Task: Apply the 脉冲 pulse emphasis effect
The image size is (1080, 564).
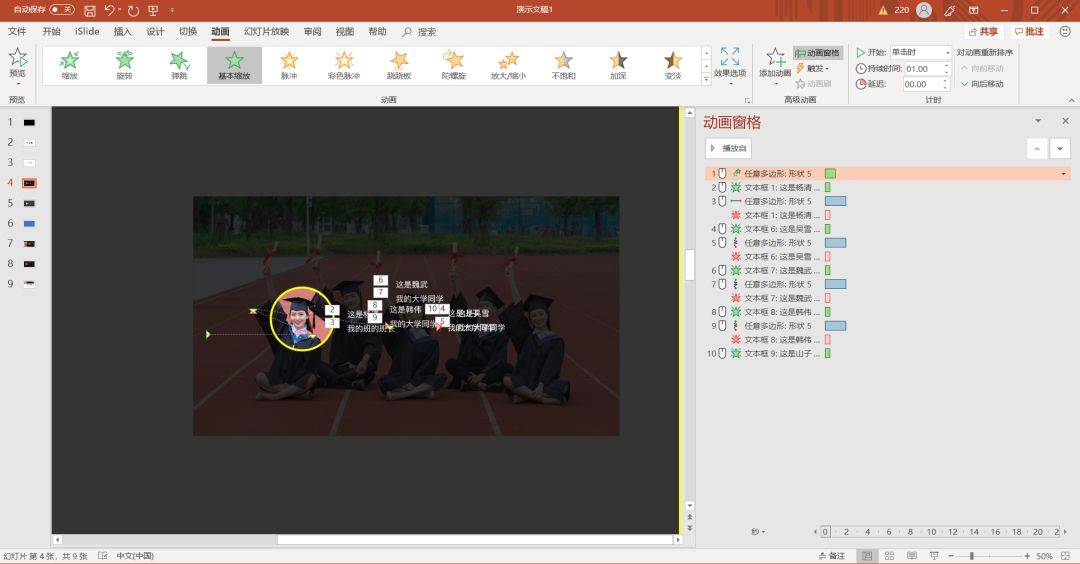Action: click(x=289, y=65)
